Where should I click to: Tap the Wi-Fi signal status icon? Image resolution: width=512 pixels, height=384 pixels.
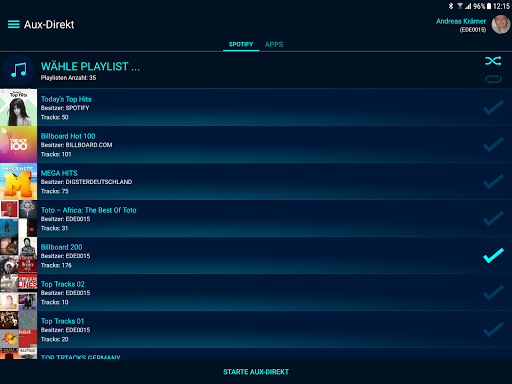coord(460,6)
